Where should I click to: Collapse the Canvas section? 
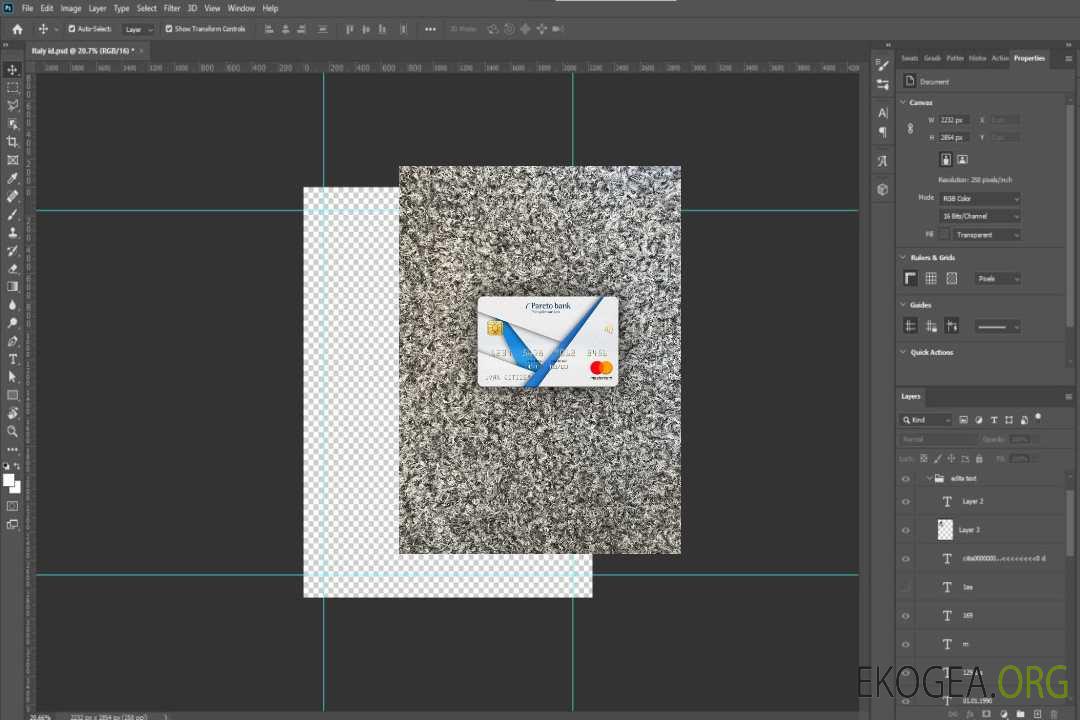(903, 102)
